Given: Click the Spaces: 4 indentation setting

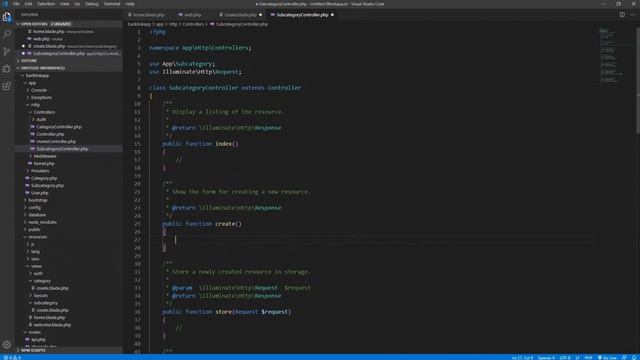Looking at the screenshot, I should (x=546, y=358).
